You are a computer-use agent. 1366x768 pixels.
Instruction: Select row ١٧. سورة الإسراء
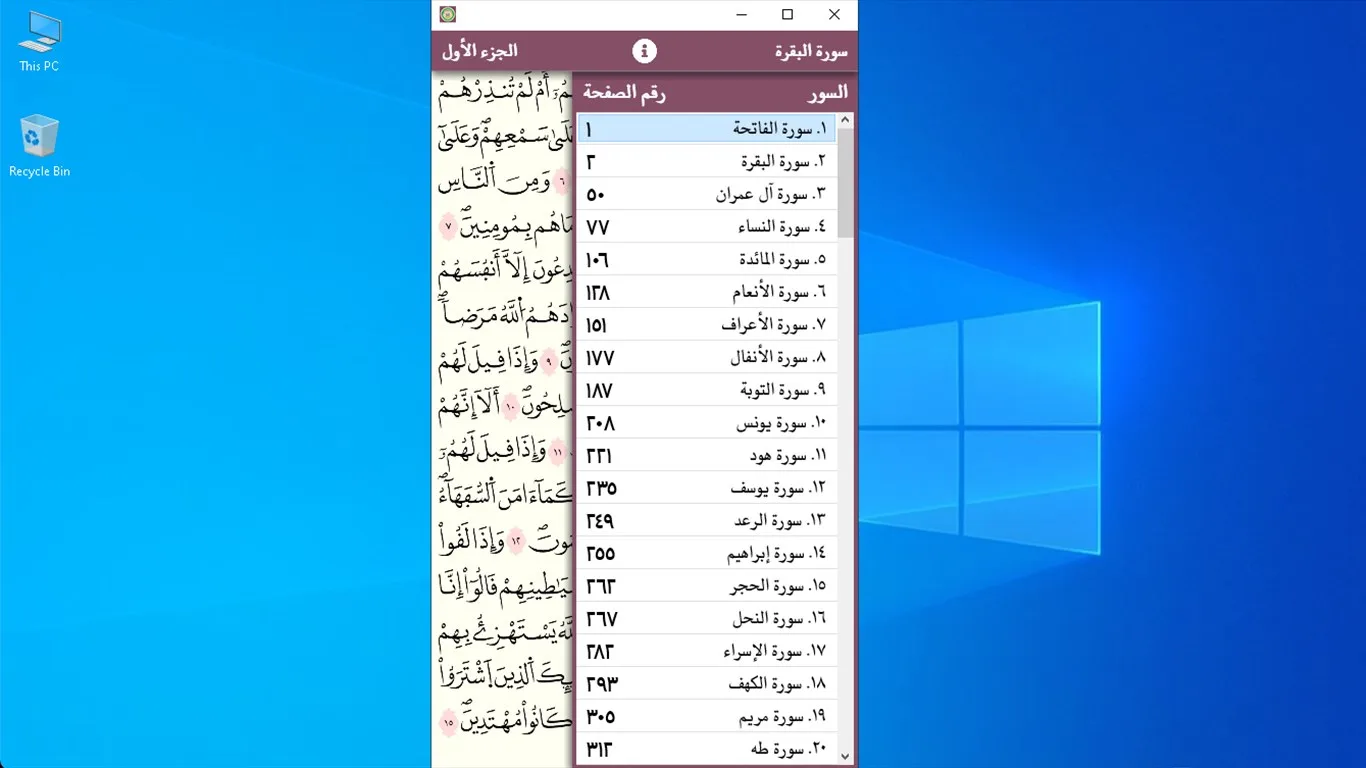[x=706, y=651]
